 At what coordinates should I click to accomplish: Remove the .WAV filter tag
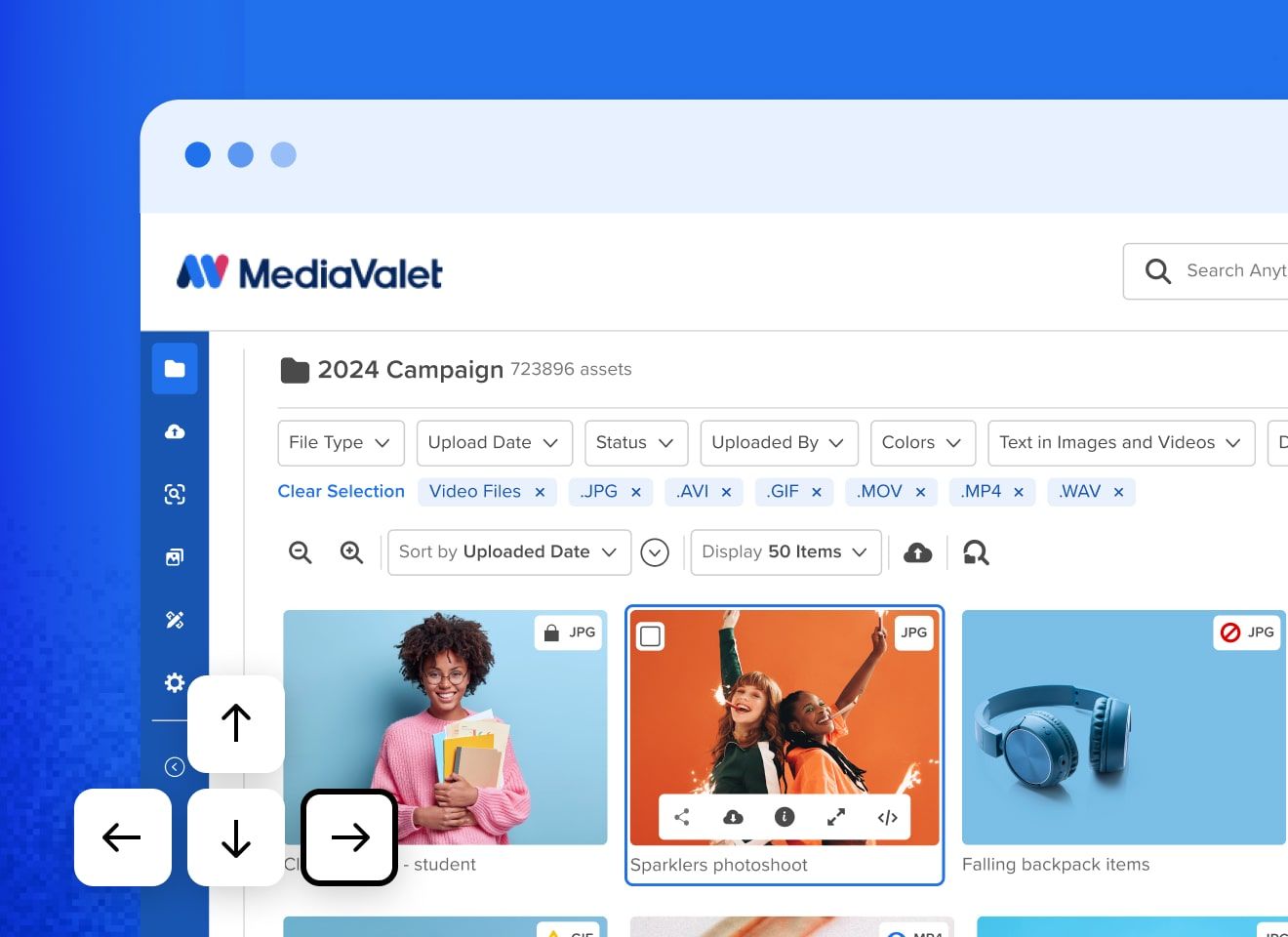[1118, 492]
